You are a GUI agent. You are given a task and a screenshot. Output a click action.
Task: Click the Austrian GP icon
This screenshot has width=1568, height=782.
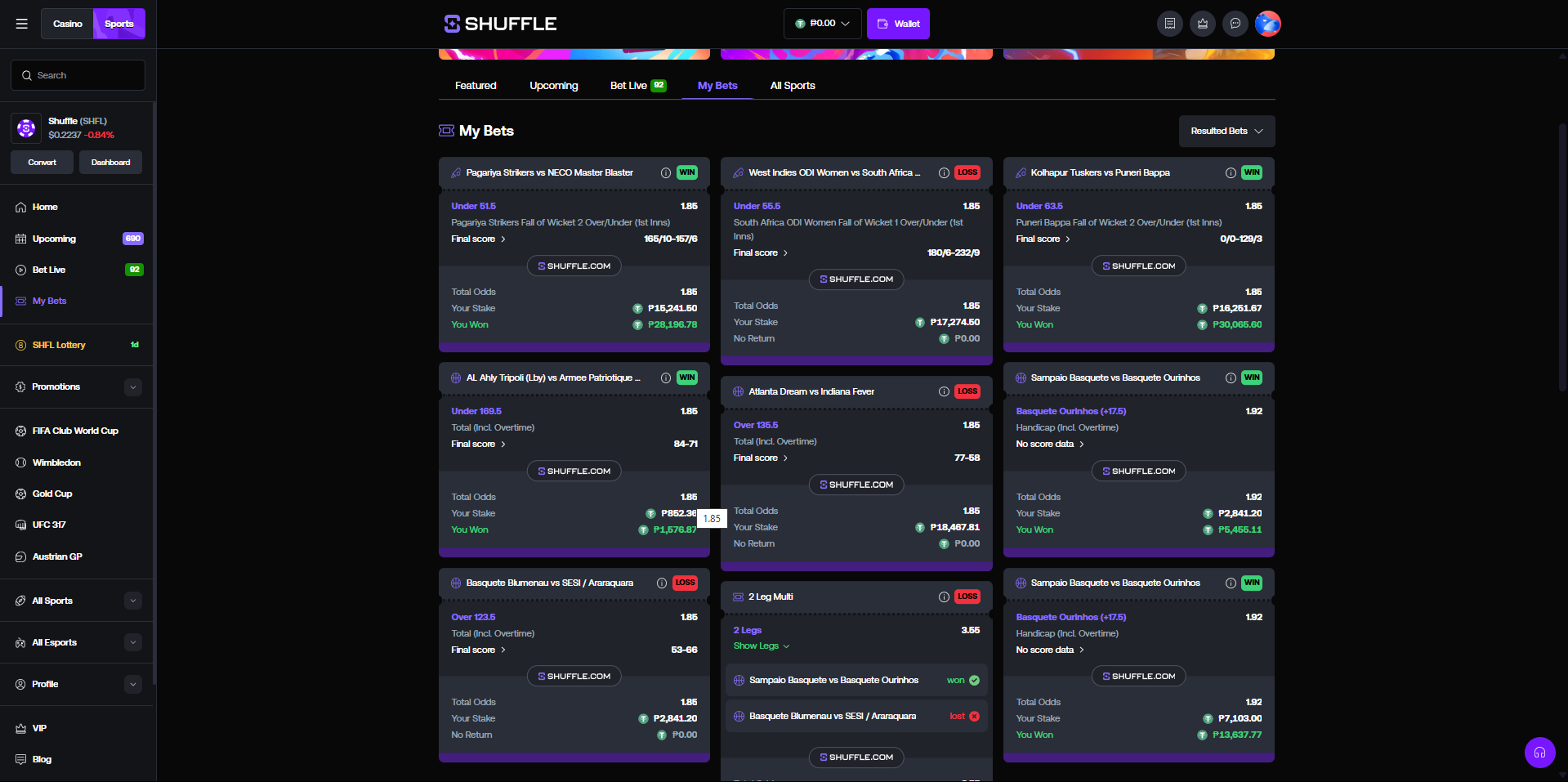point(21,556)
